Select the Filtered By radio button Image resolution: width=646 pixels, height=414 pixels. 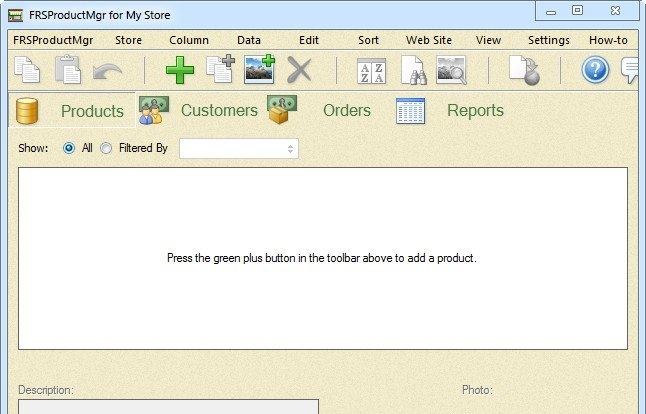coord(106,148)
